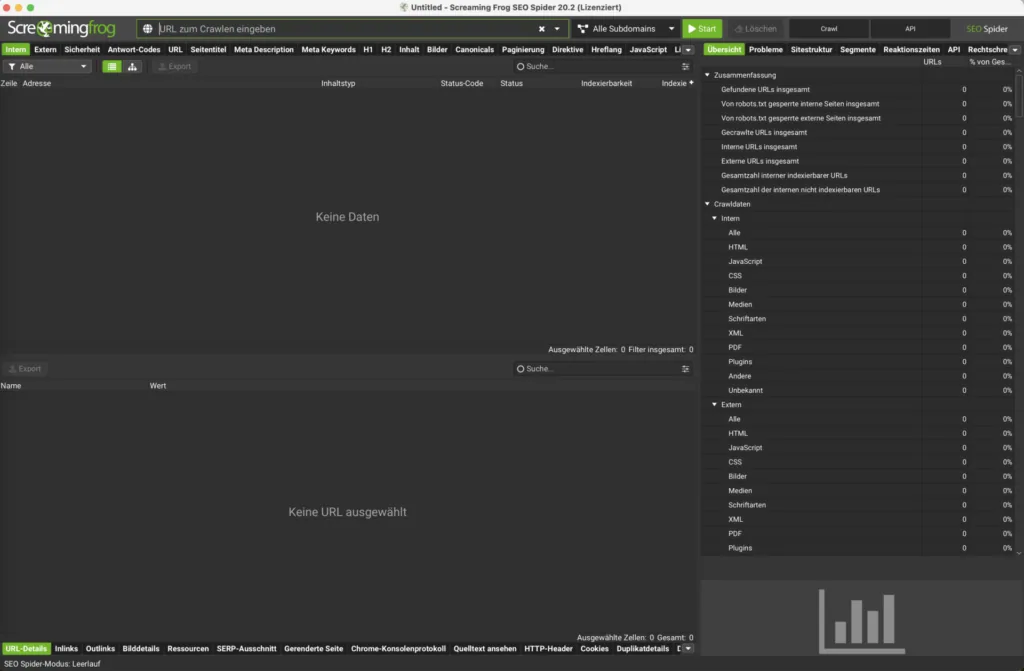The image size is (1024, 671).
Task: Open the Inlinks bottom tab
Action: [66, 649]
